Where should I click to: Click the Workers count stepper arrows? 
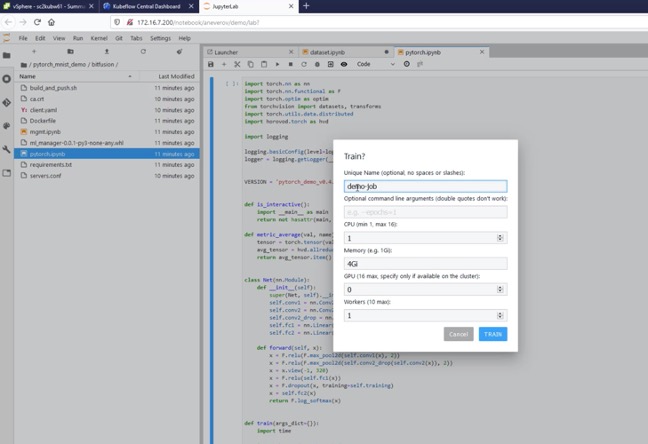pyautogui.click(x=501, y=315)
